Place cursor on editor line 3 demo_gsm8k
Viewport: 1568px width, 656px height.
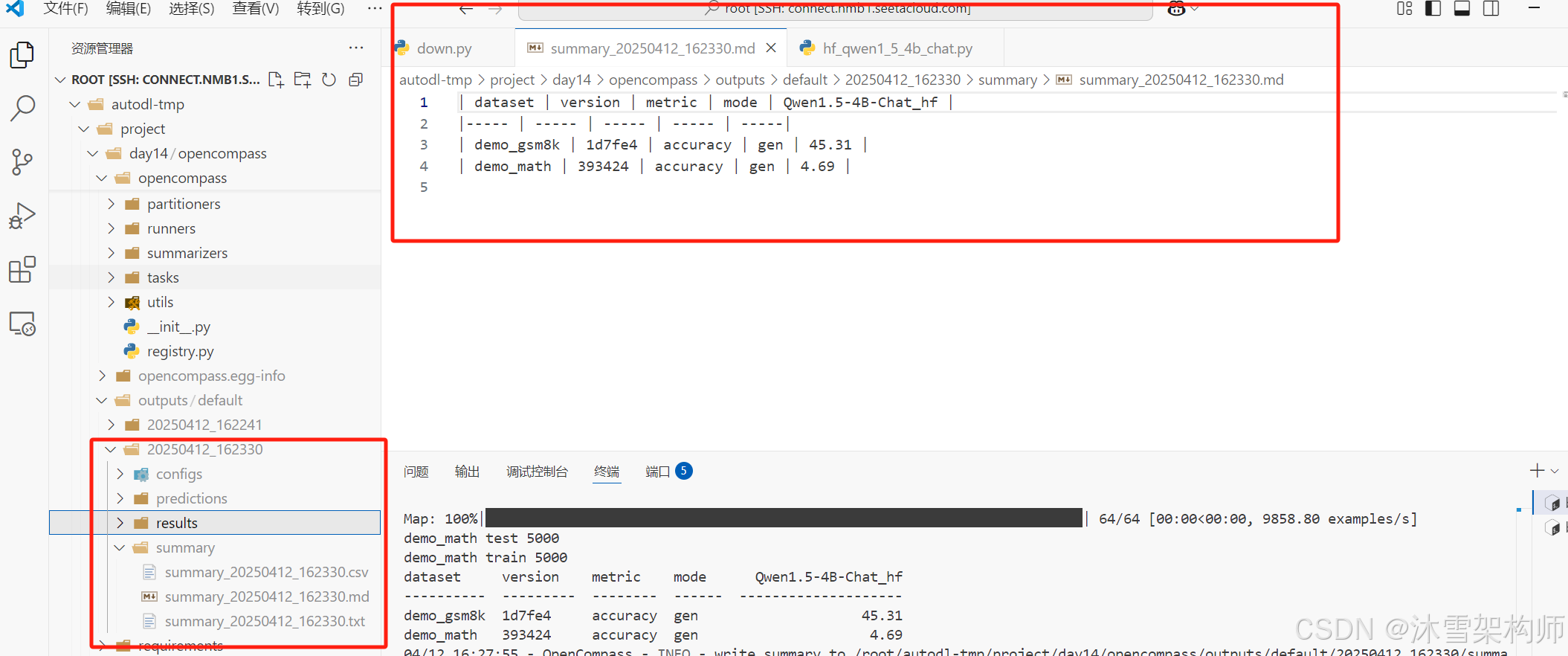[517, 145]
